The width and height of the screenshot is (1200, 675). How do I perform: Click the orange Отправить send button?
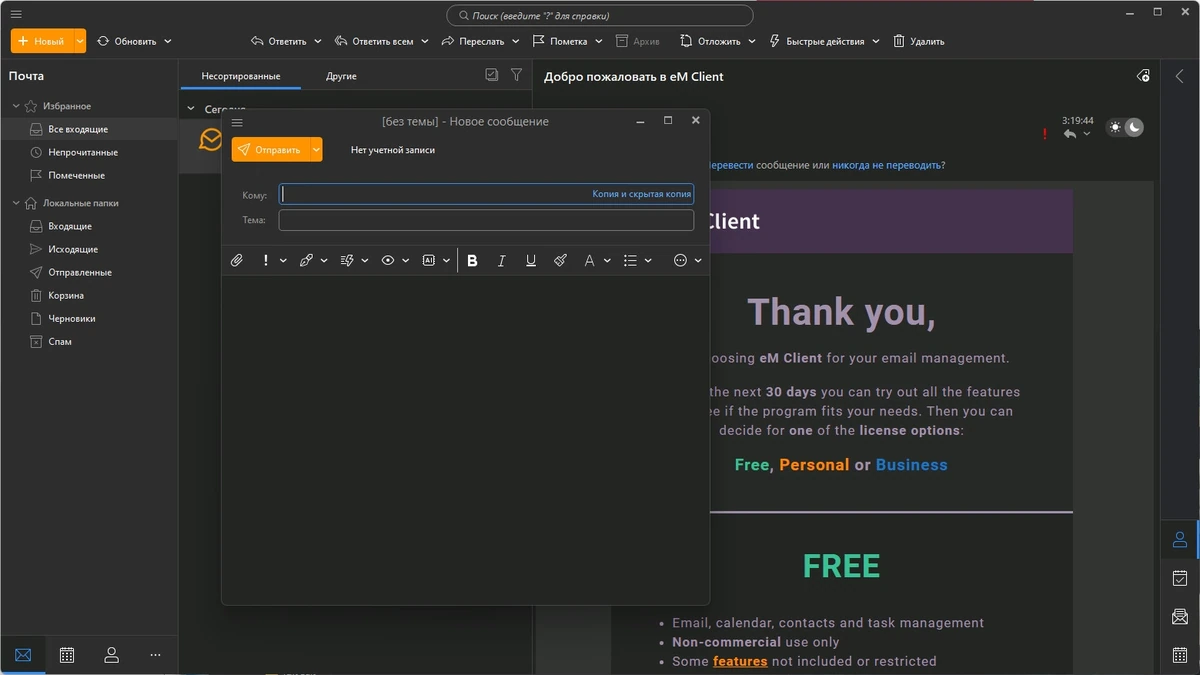click(270, 150)
